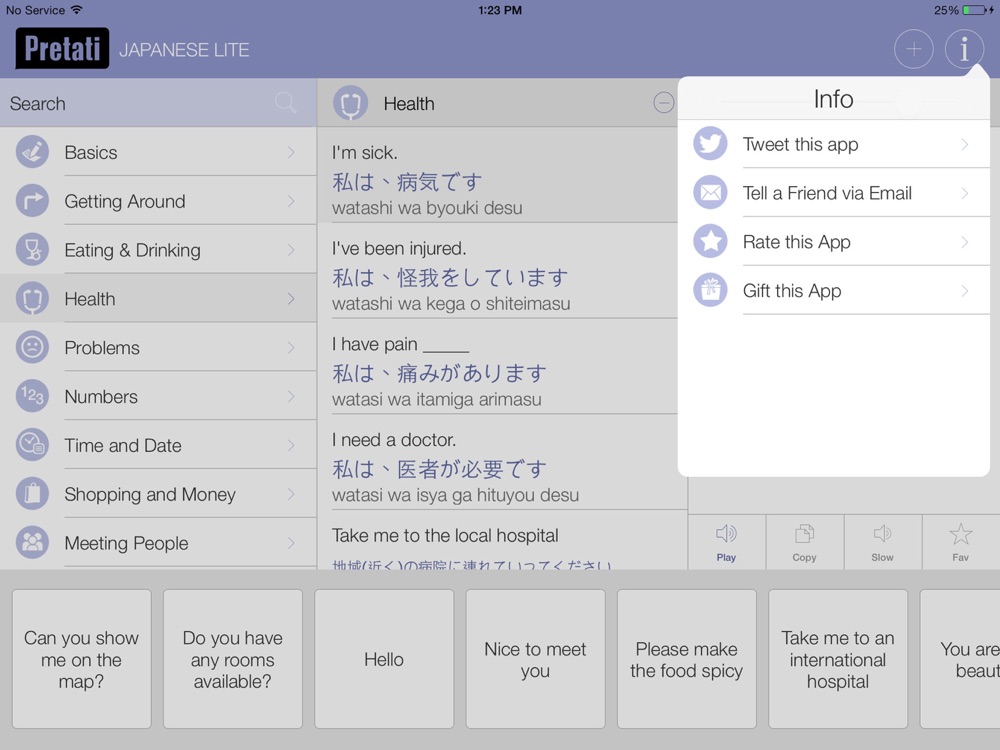Viewport: 1000px width, 750px height.
Task: Open the Numbers category
Action: point(158,396)
